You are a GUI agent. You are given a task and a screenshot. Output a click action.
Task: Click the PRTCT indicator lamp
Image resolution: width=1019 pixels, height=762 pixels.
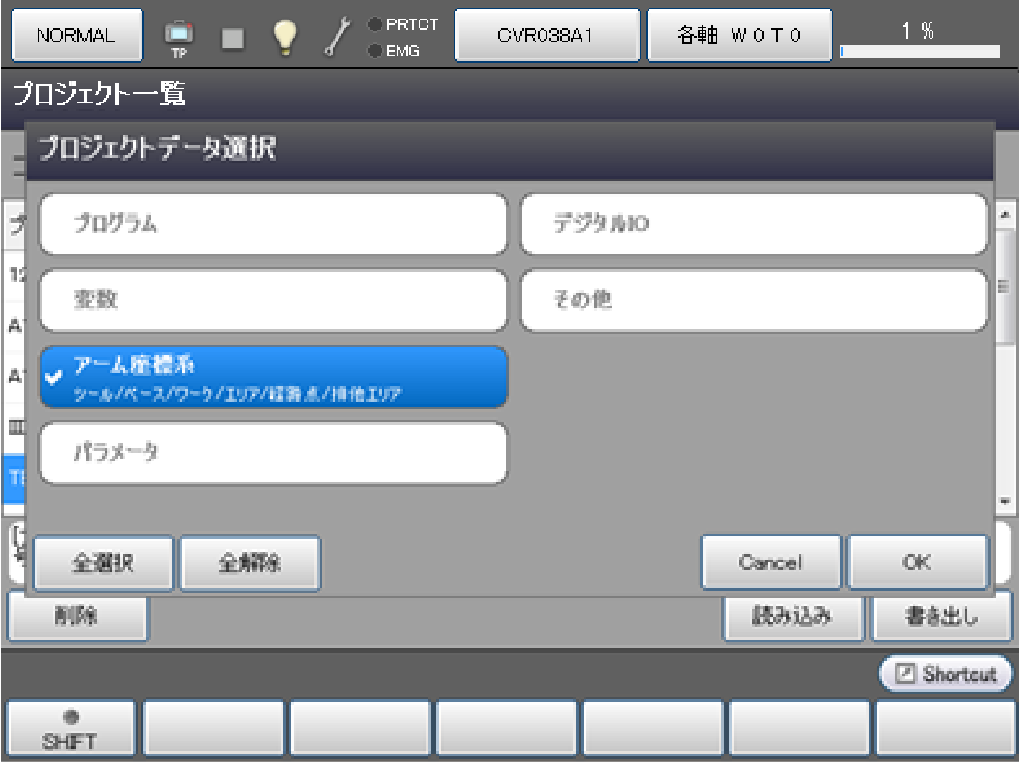pos(376,25)
